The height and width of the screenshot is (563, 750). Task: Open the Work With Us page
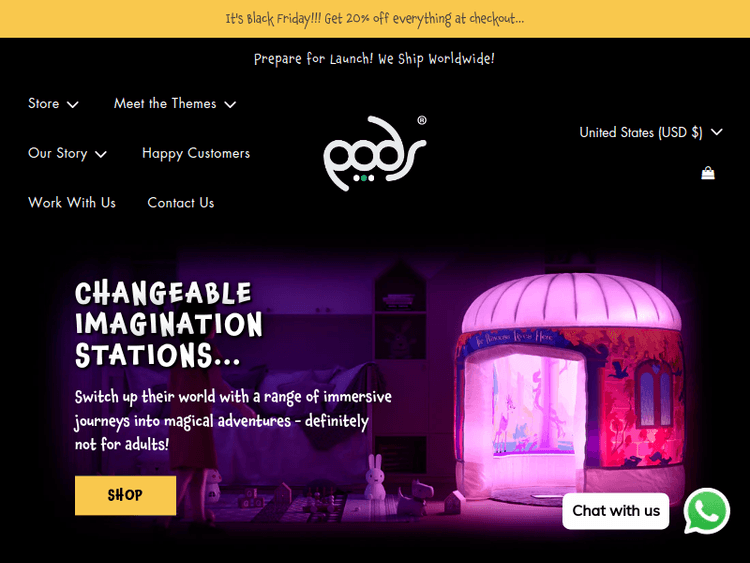72,203
